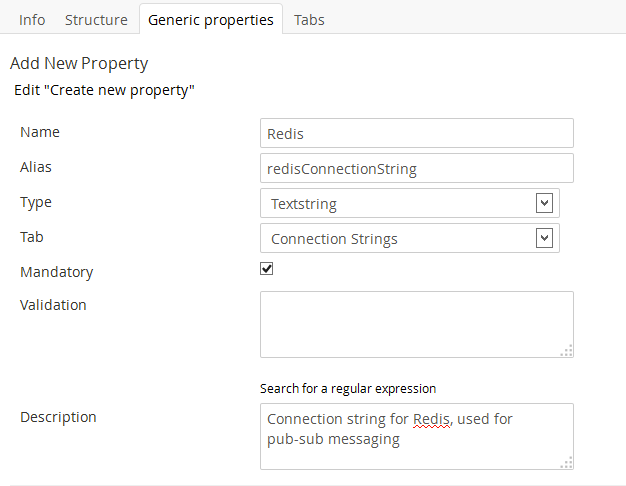
Task: Click the Description field label
Action: [58, 417]
